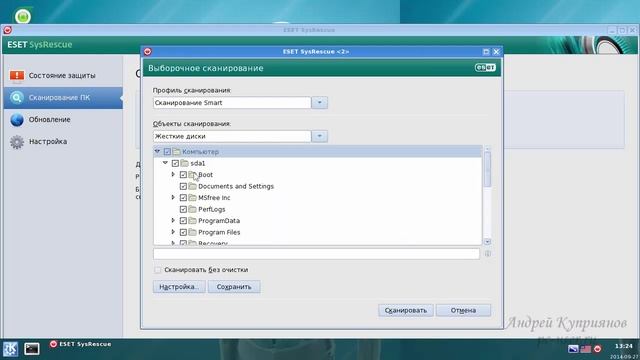Screen dimensions: 640x360
Task: Open the Protection Status (Состояние защиты) section
Action: (x=63, y=76)
